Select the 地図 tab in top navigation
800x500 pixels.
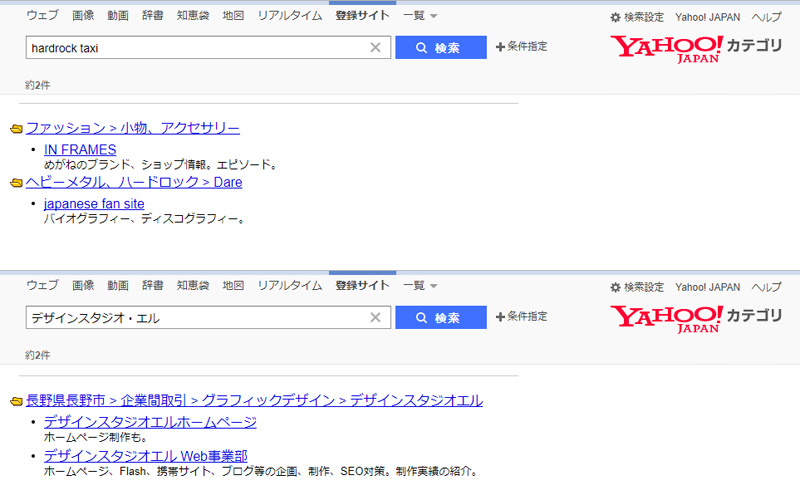coord(233,15)
